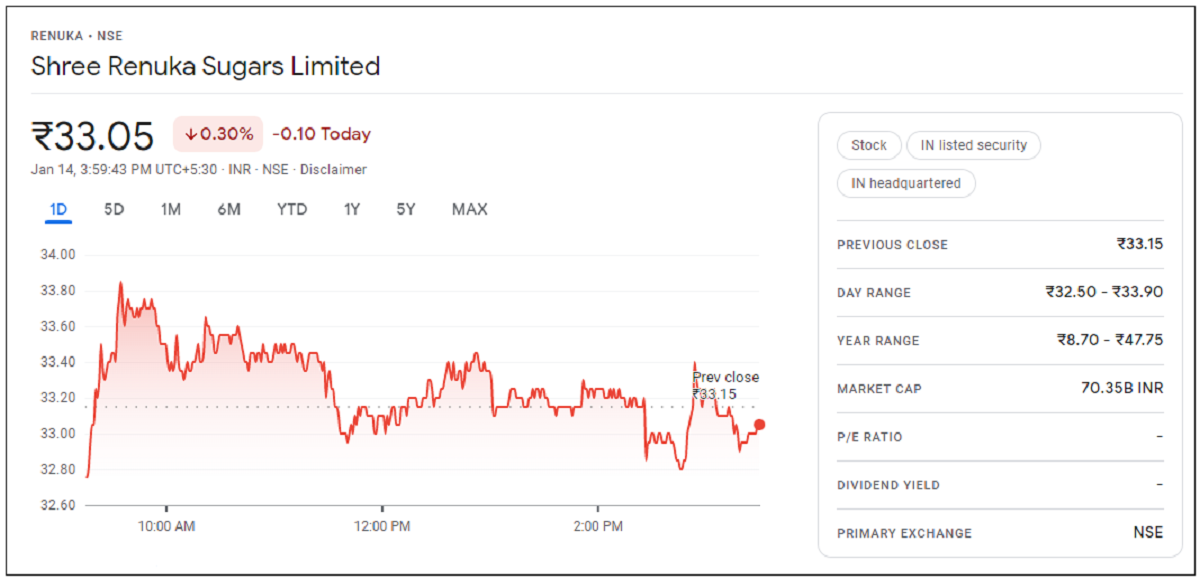Select the 5Y time range
Screen dimensions: 1200x580
coord(405,209)
